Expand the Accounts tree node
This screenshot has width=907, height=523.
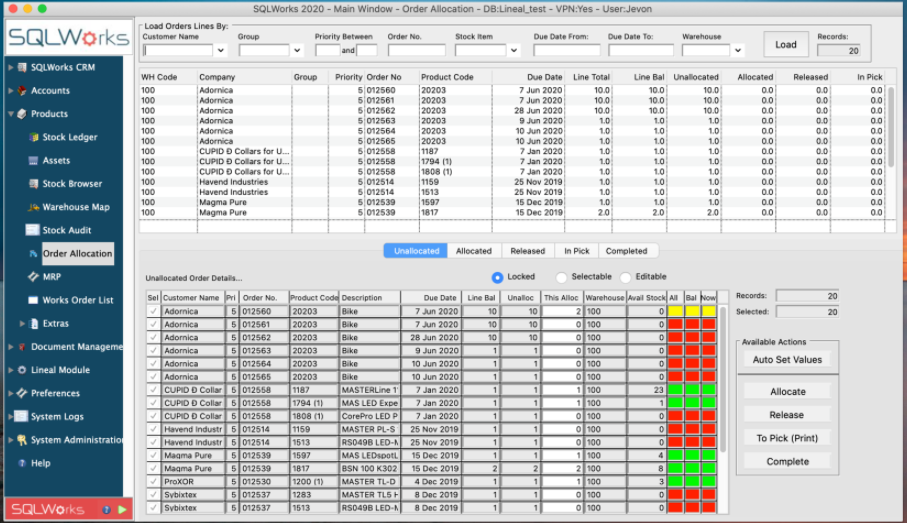click(10, 90)
